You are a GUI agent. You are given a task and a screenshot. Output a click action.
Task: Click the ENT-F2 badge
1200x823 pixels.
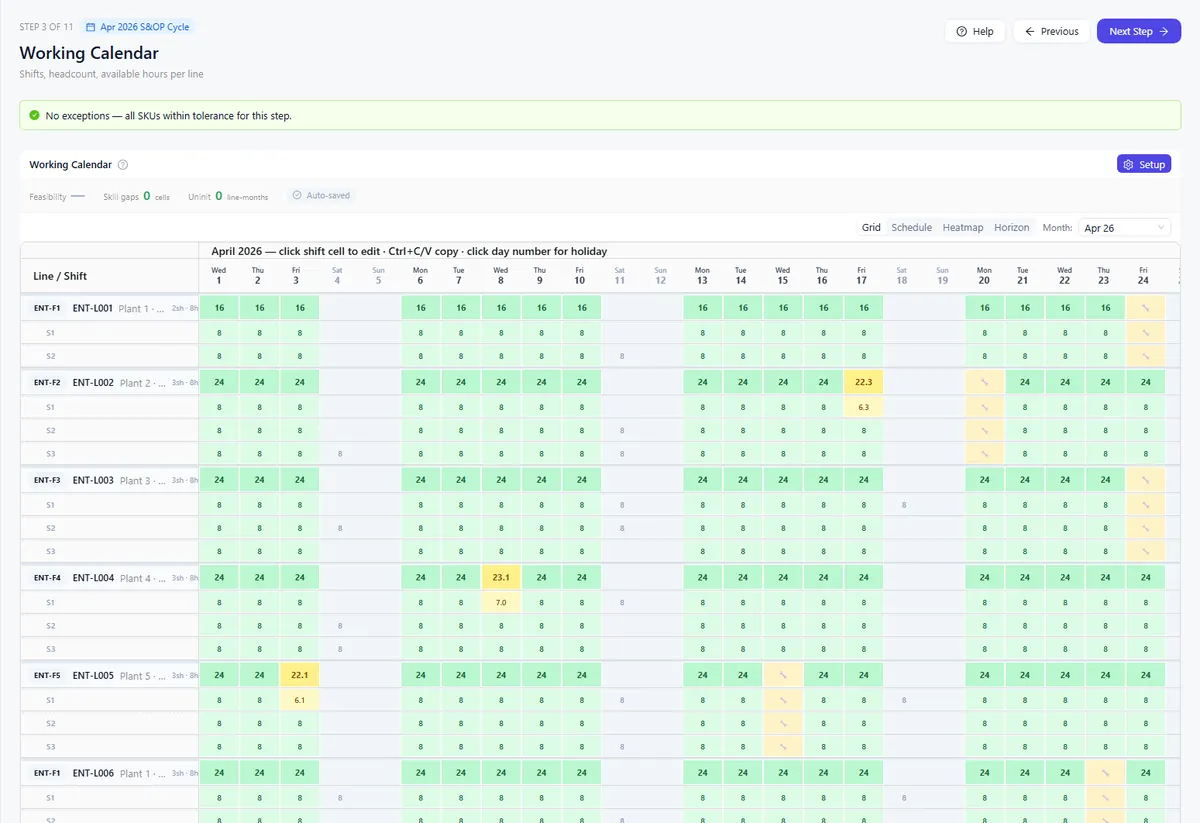tap(47, 382)
